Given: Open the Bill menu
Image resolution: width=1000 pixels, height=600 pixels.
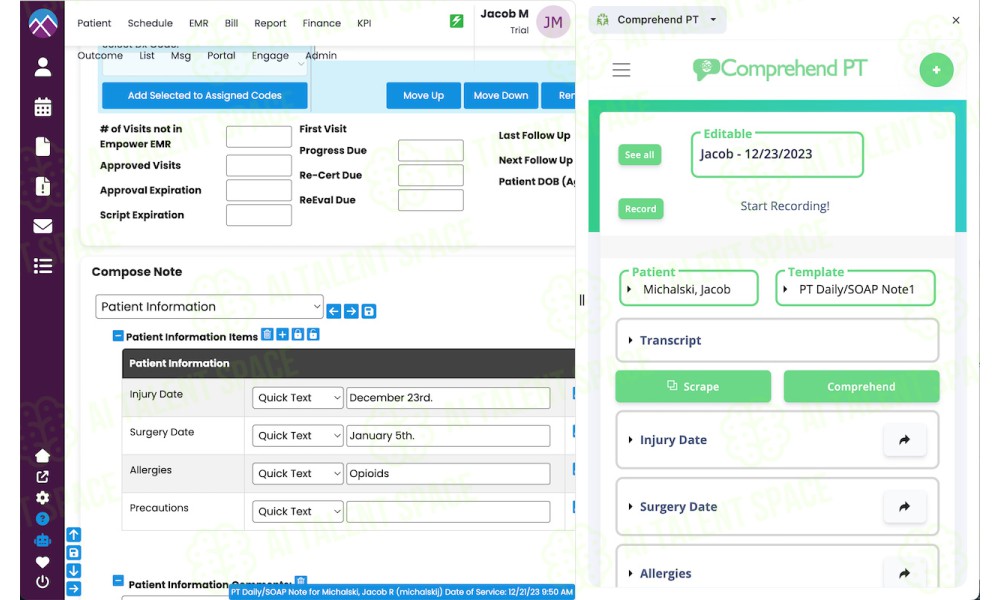Looking at the screenshot, I should (232, 23).
